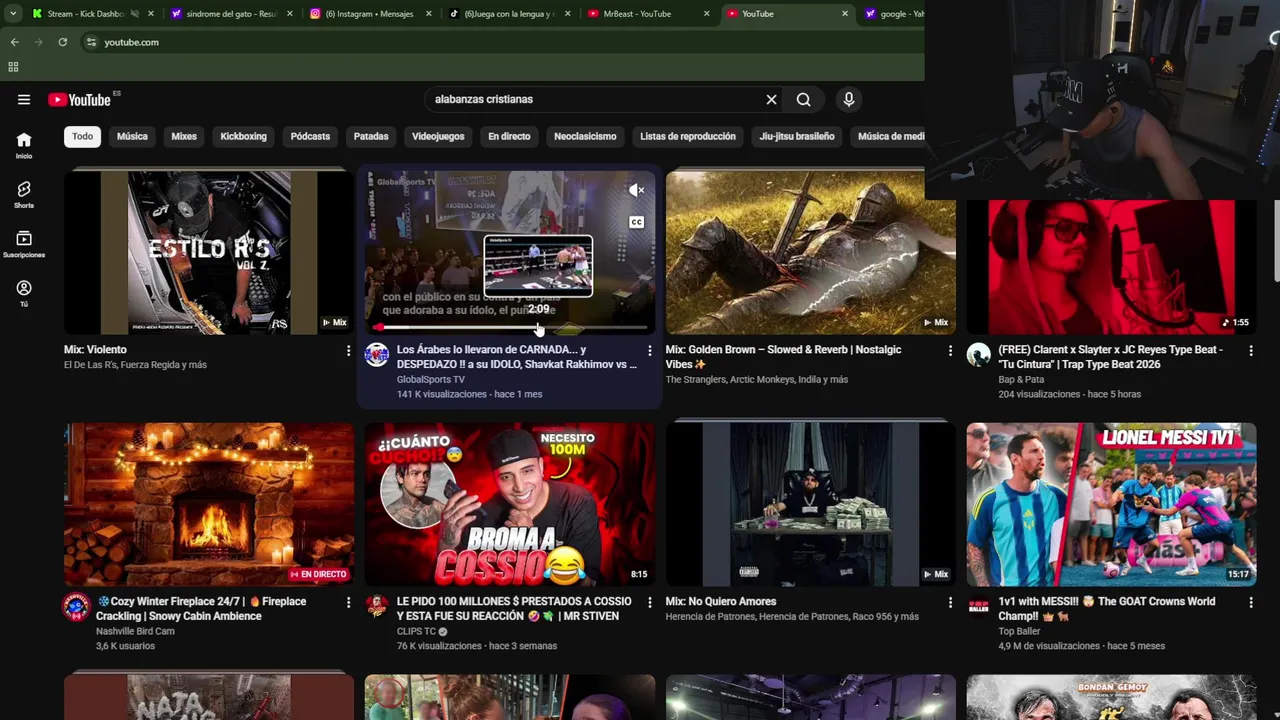
Task: Open Nashville Bird Cam channel avatar
Action: 76,607
